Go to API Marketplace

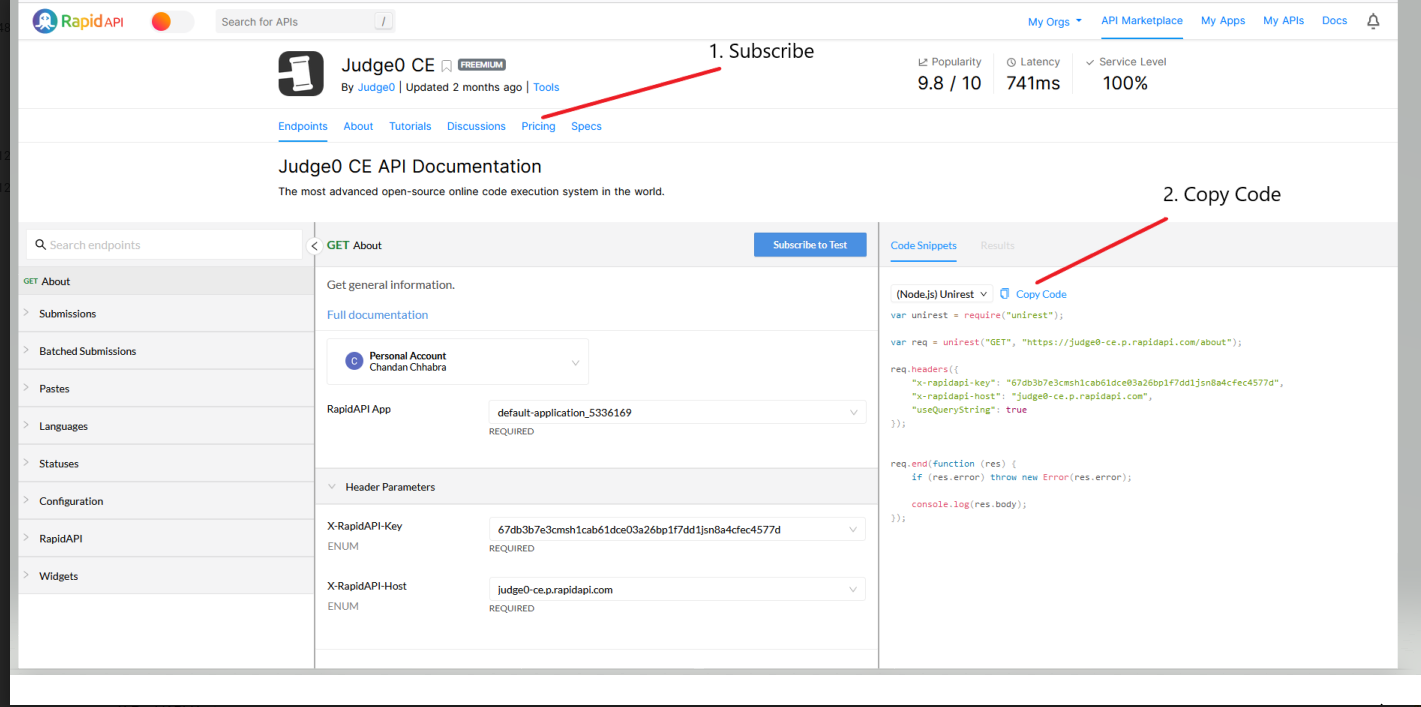click(x=1142, y=20)
